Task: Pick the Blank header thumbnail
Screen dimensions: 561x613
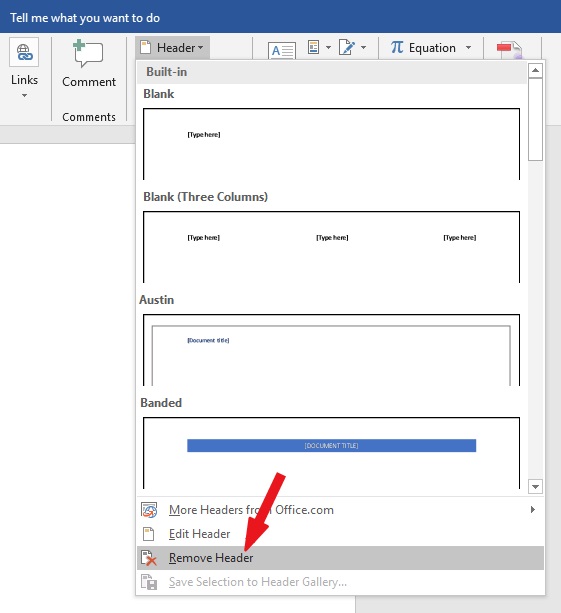Action: click(331, 144)
